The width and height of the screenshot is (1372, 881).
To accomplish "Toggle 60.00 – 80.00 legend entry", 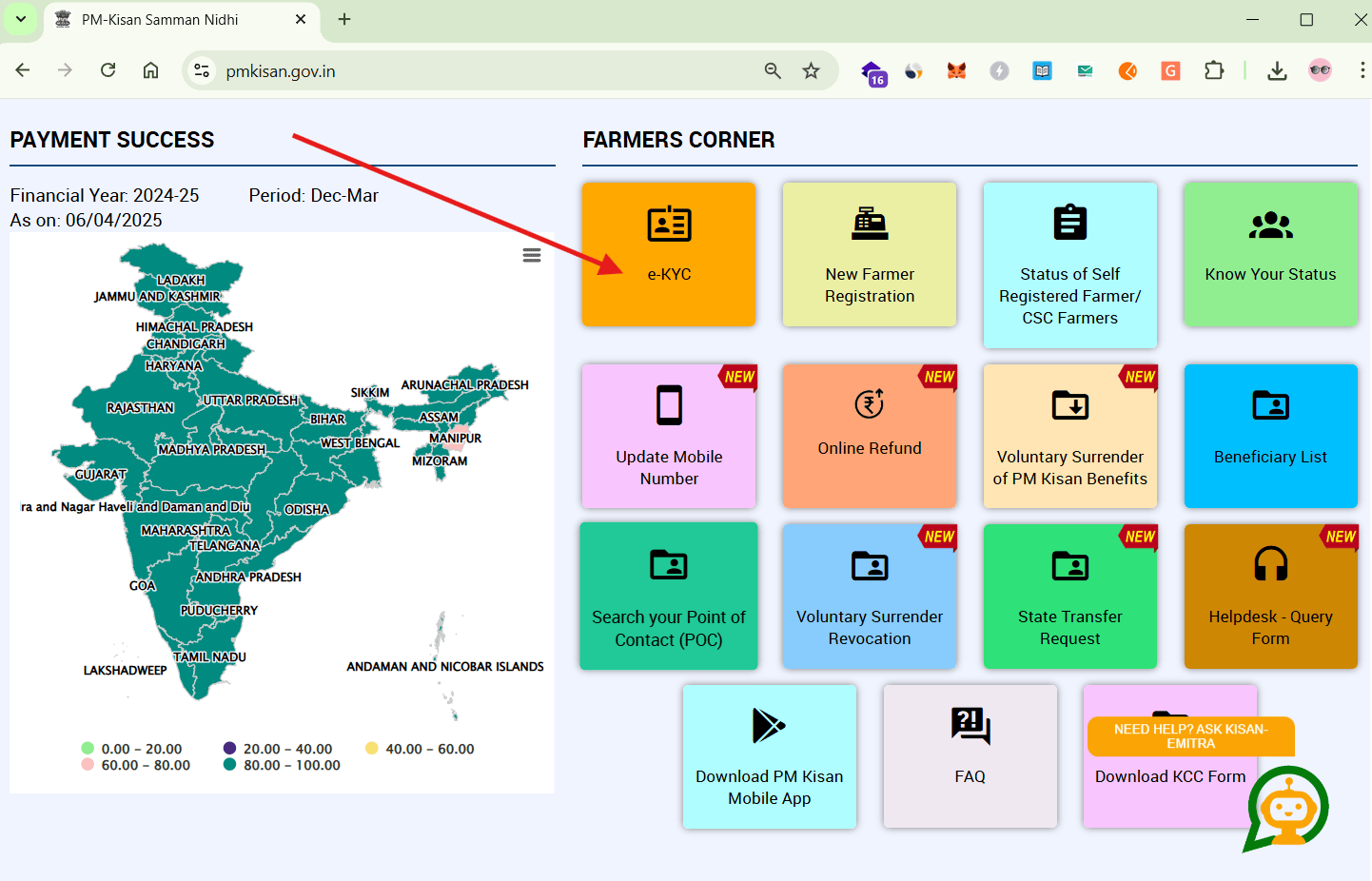I will [x=136, y=765].
